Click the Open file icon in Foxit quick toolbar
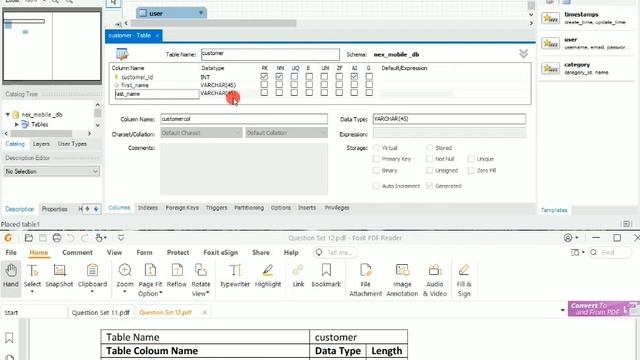The height and width of the screenshot is (360, 640). (29, 238)
